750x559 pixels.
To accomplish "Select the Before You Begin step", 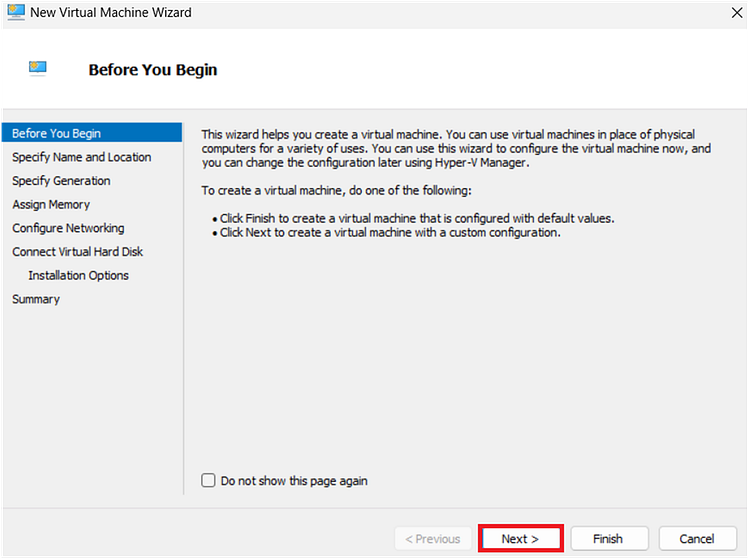I will point(92,133).
